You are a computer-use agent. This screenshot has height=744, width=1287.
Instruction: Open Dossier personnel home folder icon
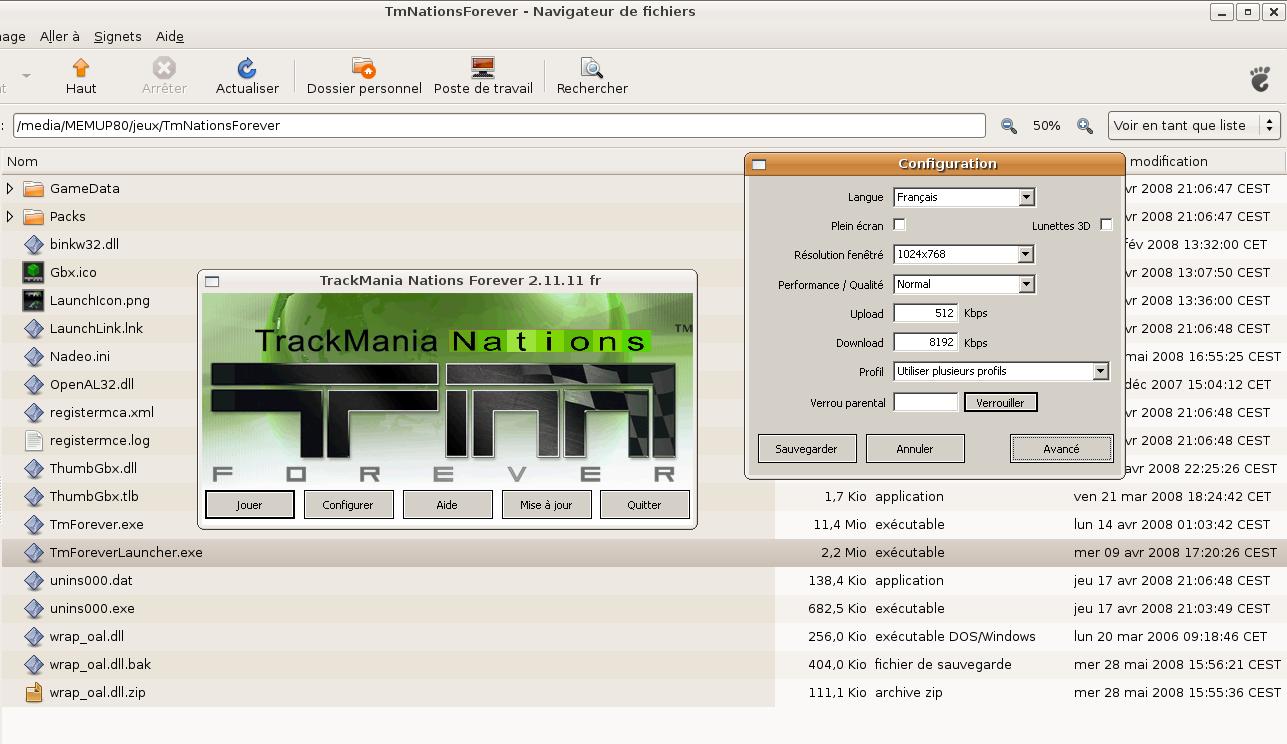click(364, 67)
